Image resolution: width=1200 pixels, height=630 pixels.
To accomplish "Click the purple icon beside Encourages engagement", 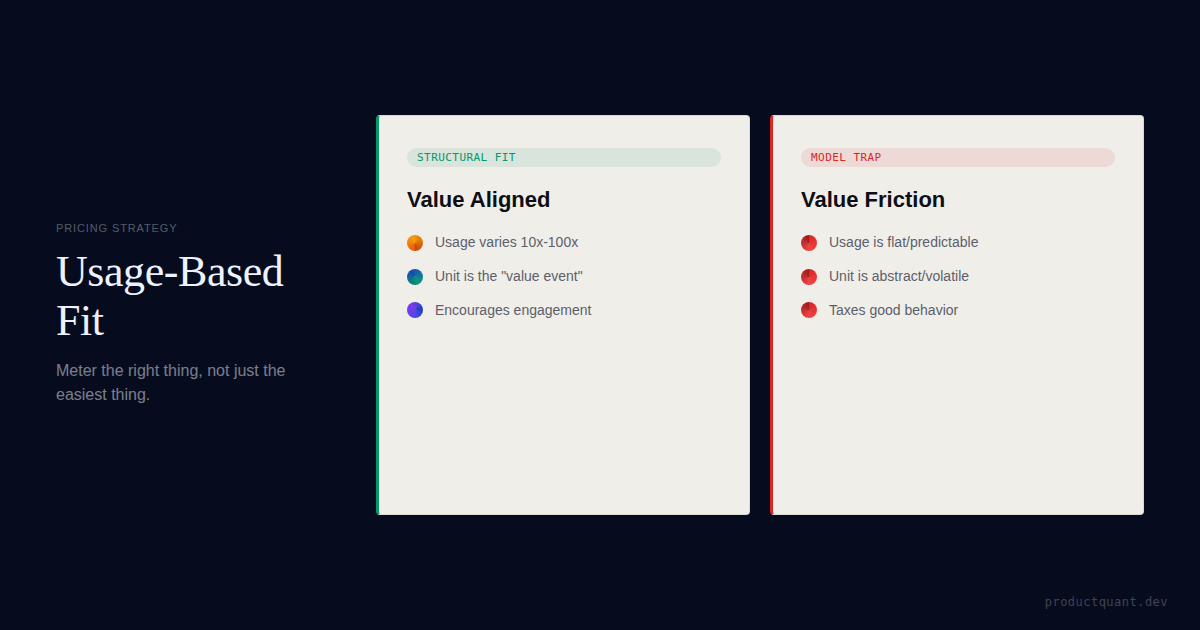I will 415,310.
